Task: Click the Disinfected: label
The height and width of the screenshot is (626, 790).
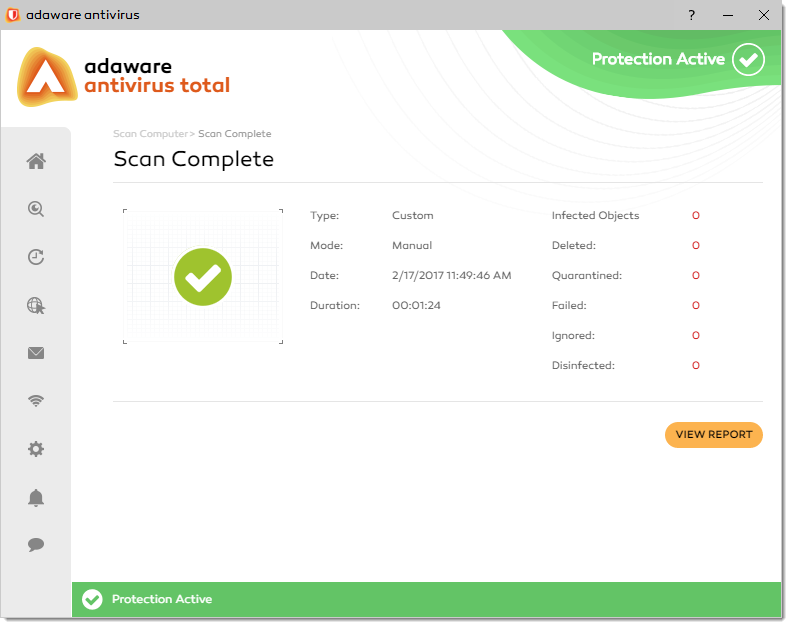Action: coord(583,365)
